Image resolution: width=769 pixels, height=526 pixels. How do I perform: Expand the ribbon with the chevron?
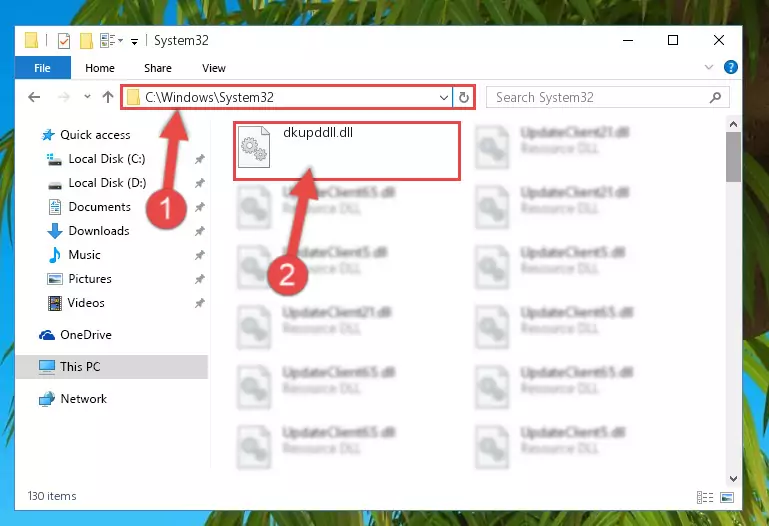pos(709,67)
